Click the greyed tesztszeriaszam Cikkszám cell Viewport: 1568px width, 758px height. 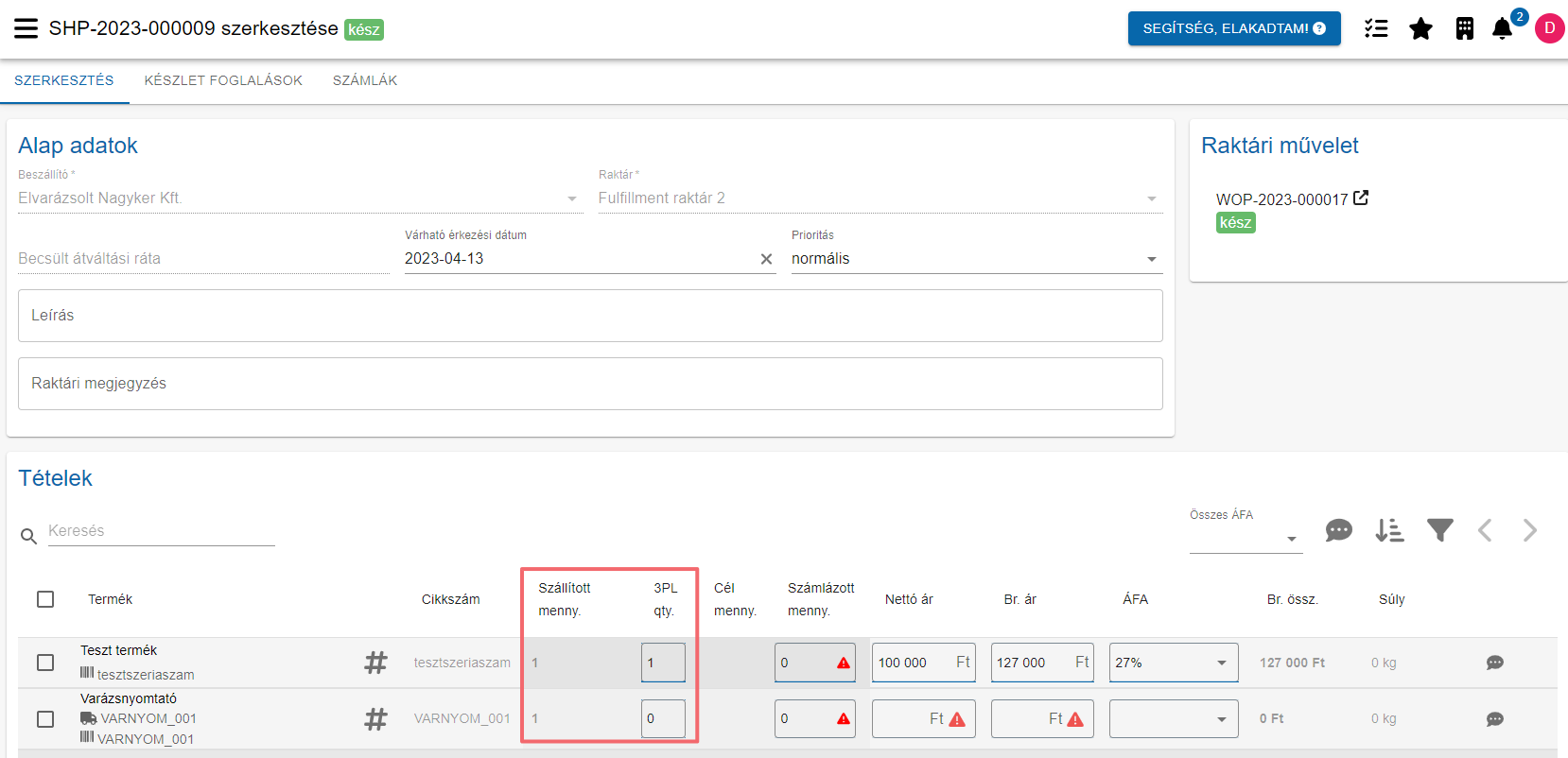pyautogui.click(x=462, y=663)
